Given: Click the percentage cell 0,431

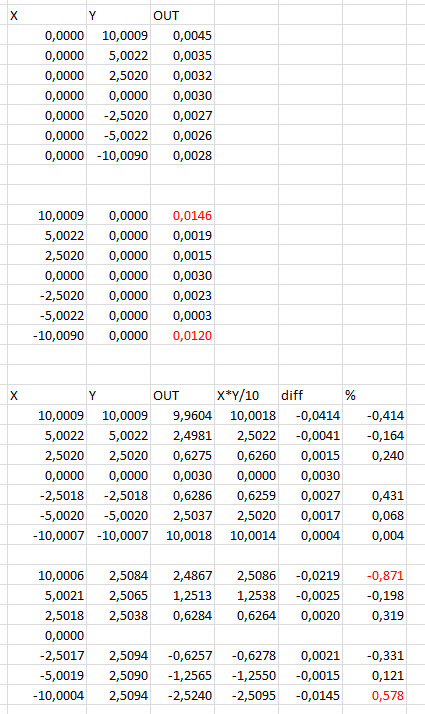Looking at the screenshot, I should [x=374, y=495].
